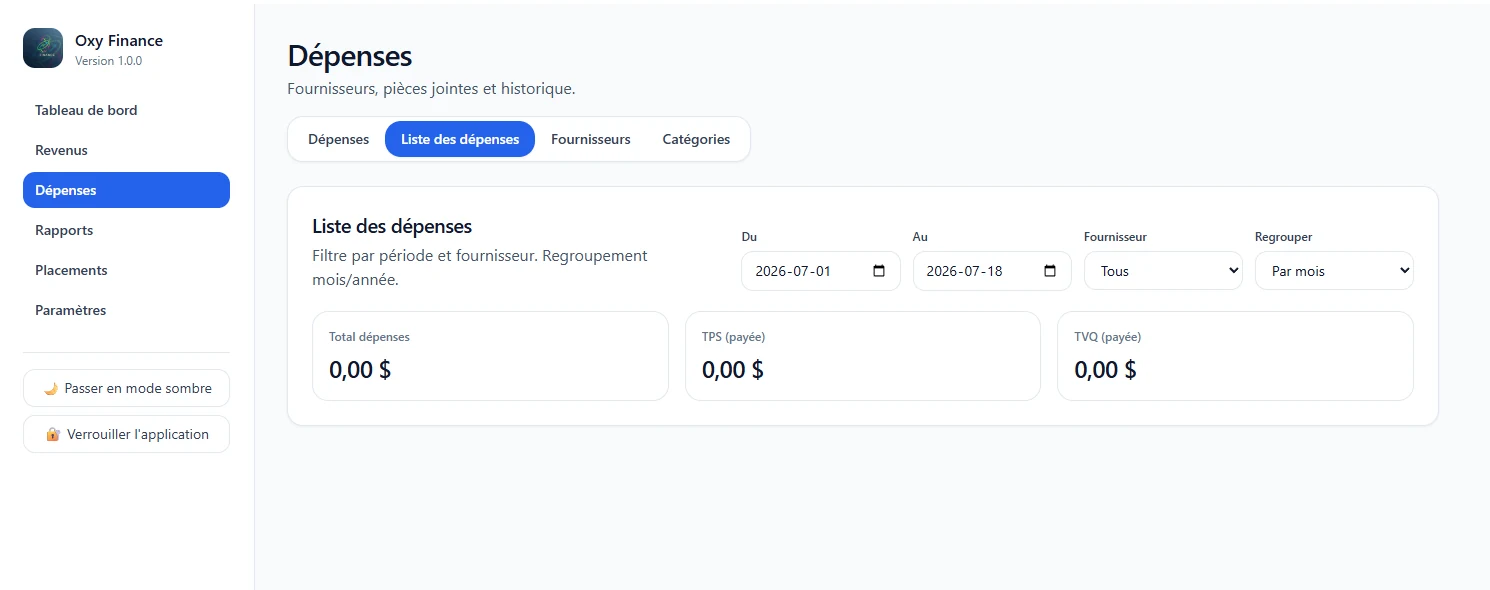The height and width of the screenshot is (590, 1490).
Task: Click the Fournisseurs, pièces jointes et historique subtitle
Action: (431, 89)
